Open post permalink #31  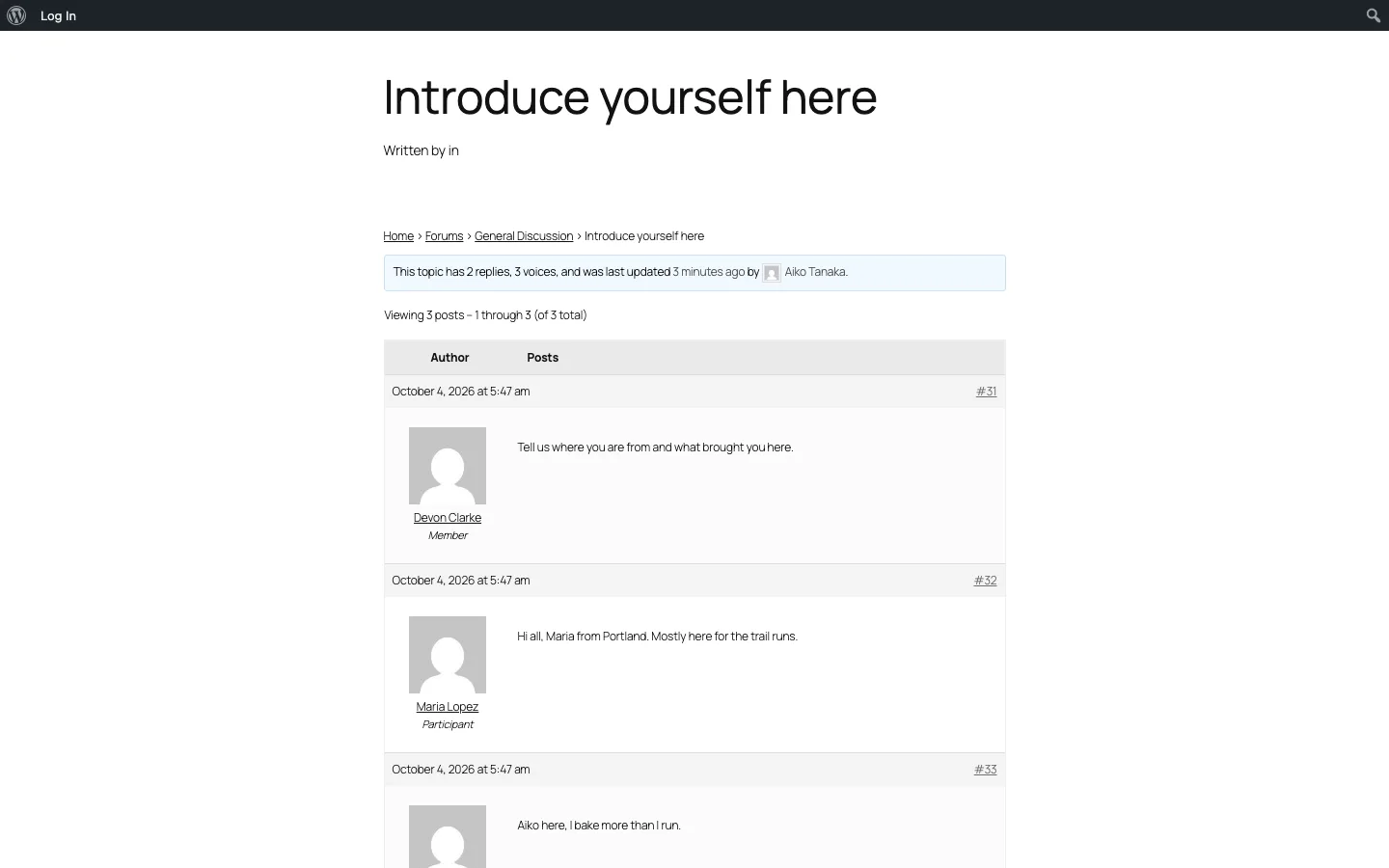coord(986,392)
